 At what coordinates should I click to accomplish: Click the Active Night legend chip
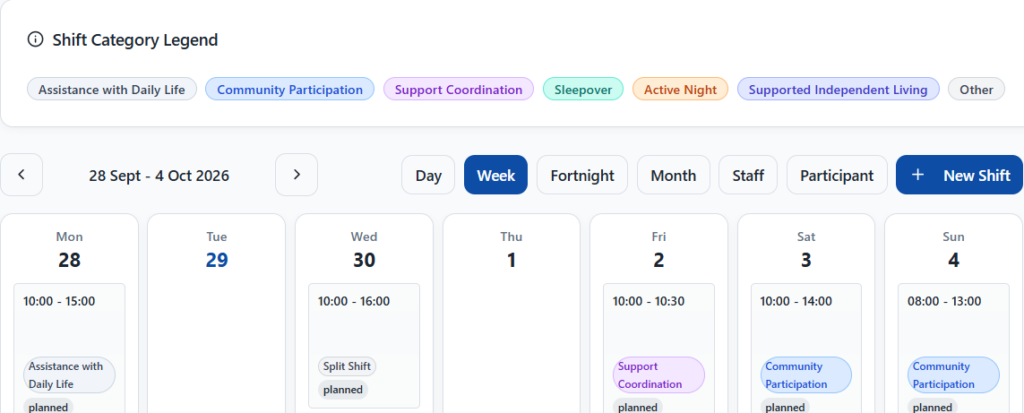(x=680, y=90)
